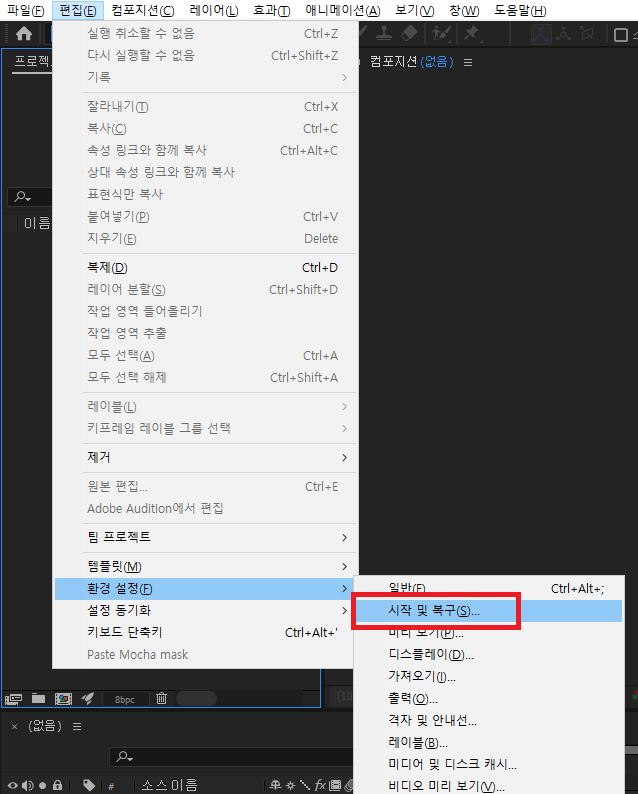Choose 시작 및 복구(S)... from preferences submenu
The width and height of the screenshot is (638, 794).
(x=489, y=611)
